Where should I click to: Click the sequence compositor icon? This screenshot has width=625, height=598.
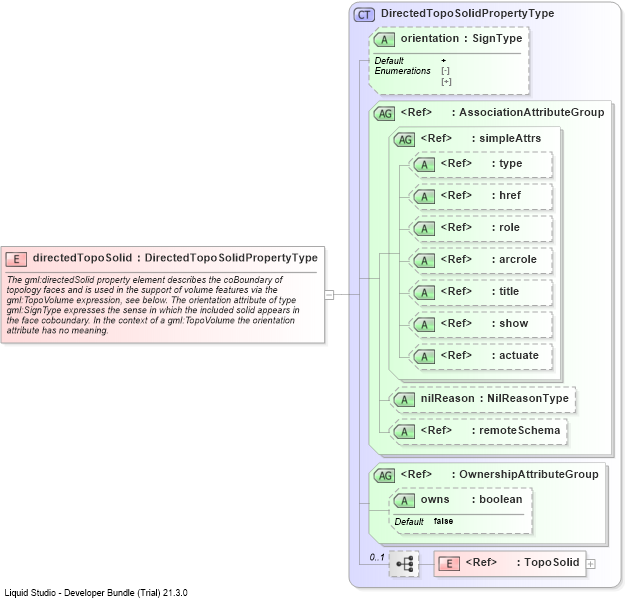click(x=404, y=564)
